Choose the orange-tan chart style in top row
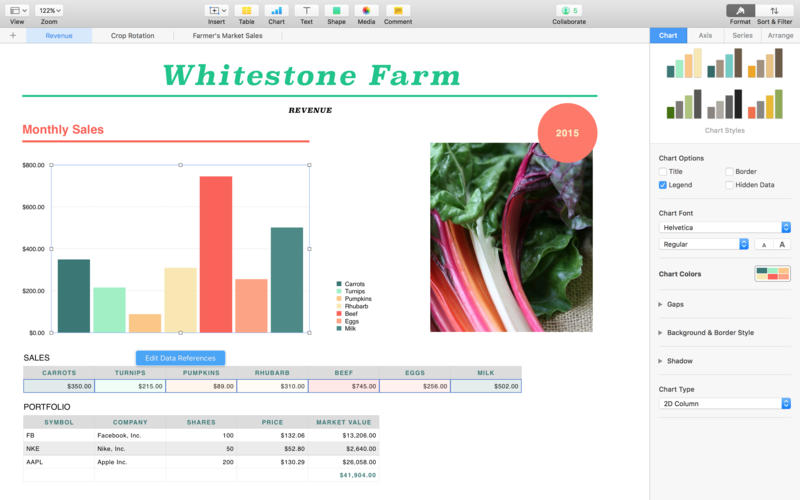Screen dimensions: 800x500 (x=765, y=63)
